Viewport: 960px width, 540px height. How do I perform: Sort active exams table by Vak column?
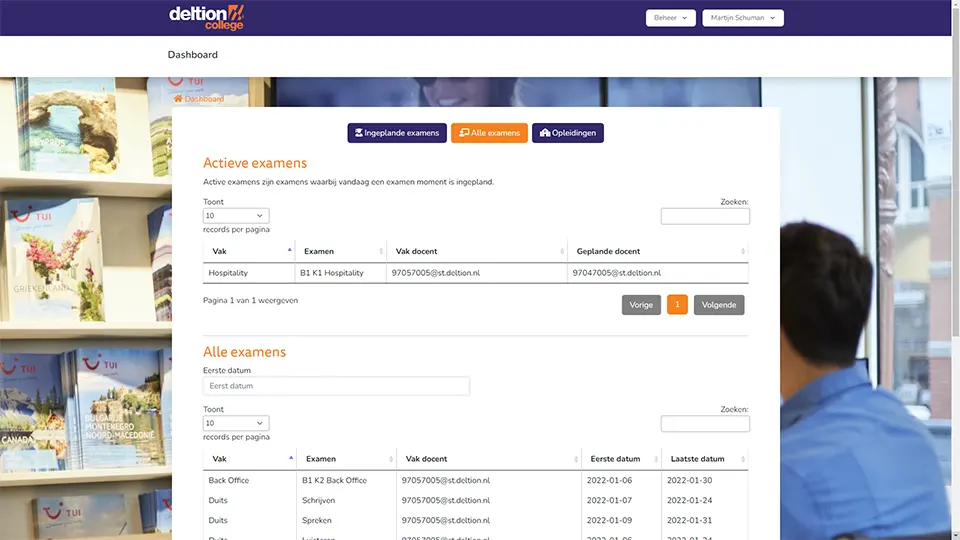[249, 251]
